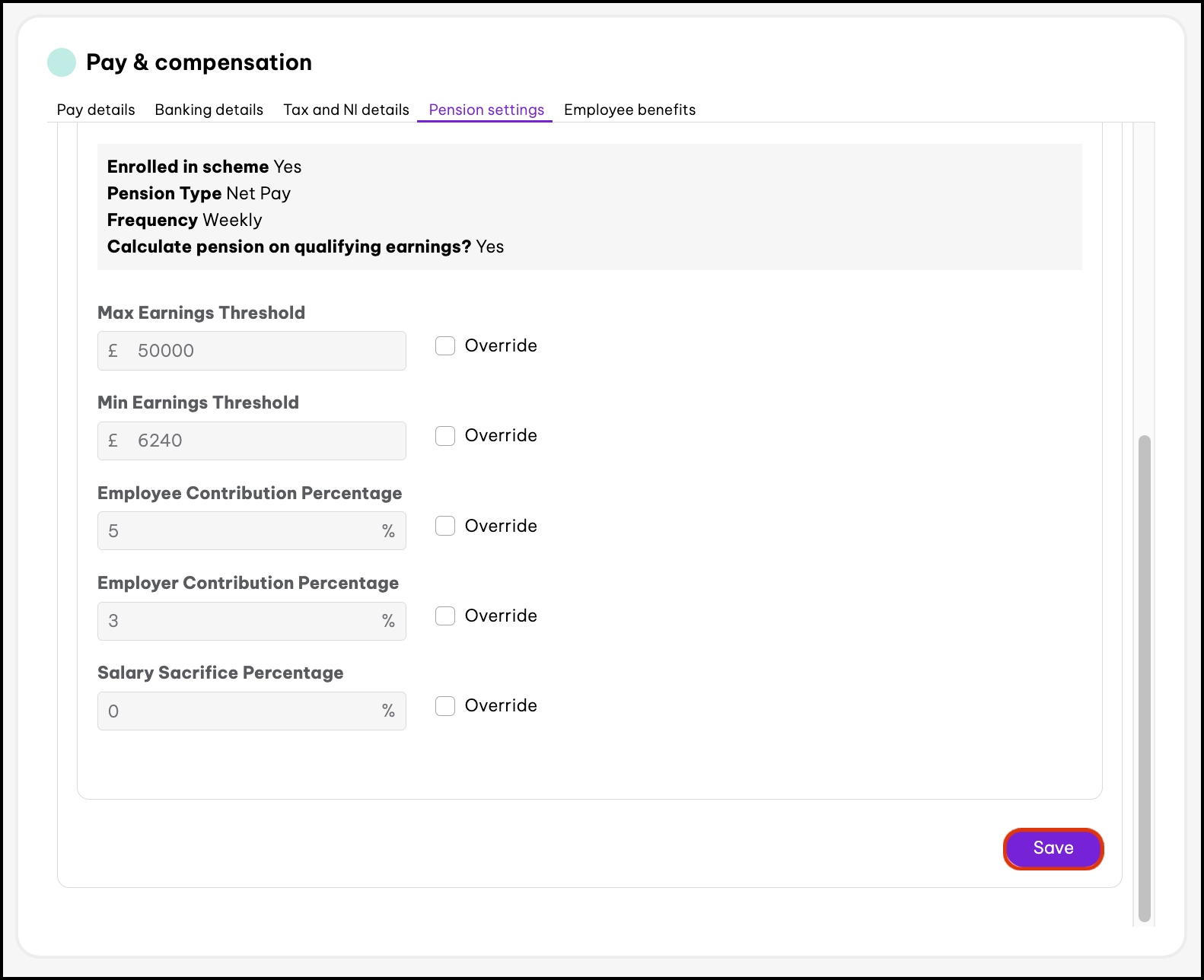Toggle Override for Employer Contribution Percentage
Screen dimensions: 1204x980
445,616
